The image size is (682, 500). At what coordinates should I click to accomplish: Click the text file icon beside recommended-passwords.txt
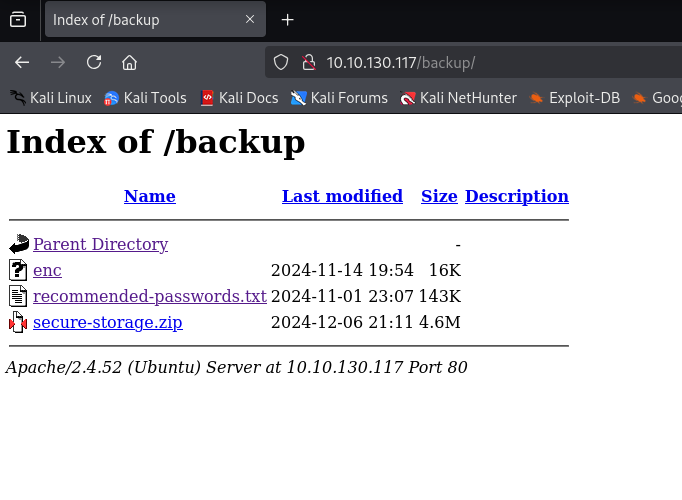18,296
